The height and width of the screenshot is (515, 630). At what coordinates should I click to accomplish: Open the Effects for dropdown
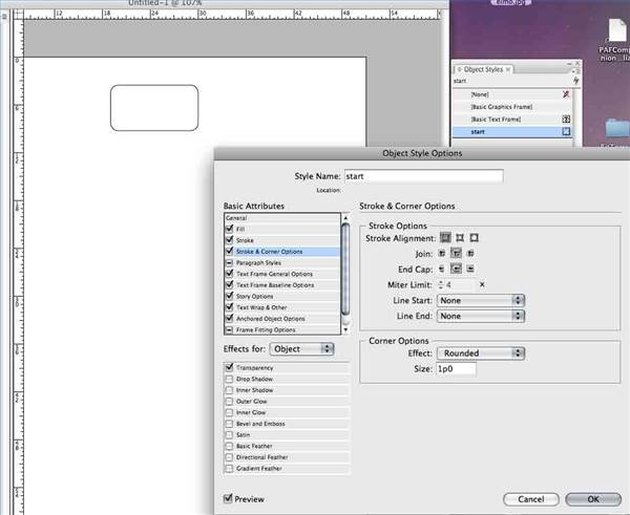[x=302, y=349]
